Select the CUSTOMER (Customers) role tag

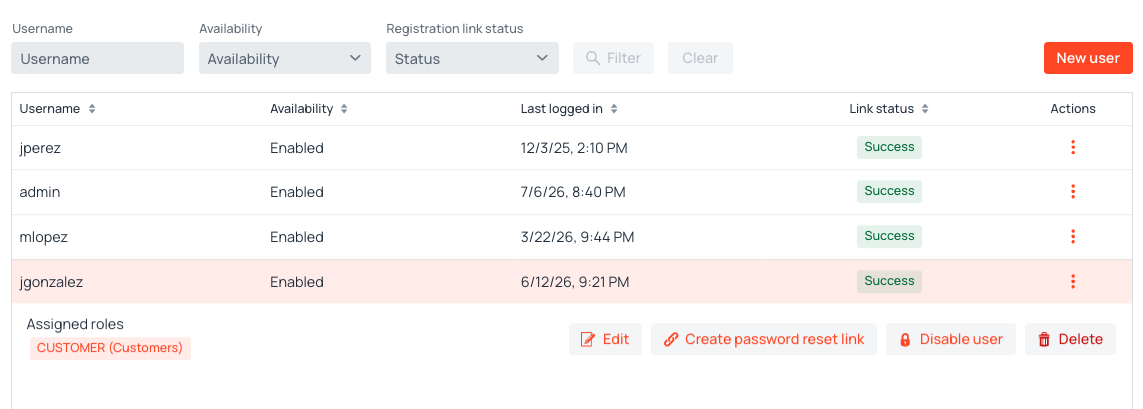[x=110, y=348]
